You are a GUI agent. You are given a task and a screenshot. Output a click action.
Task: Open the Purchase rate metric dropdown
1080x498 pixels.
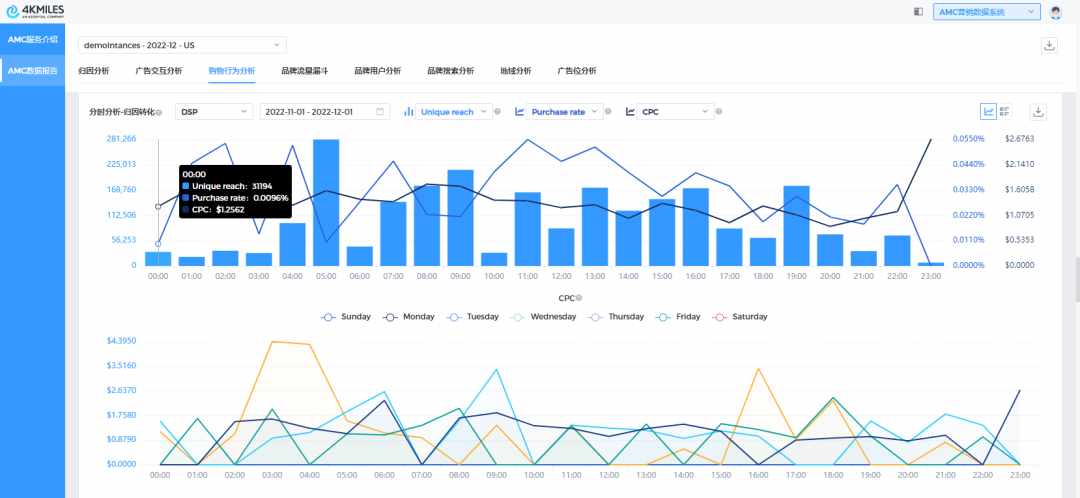tap(564, 112)
